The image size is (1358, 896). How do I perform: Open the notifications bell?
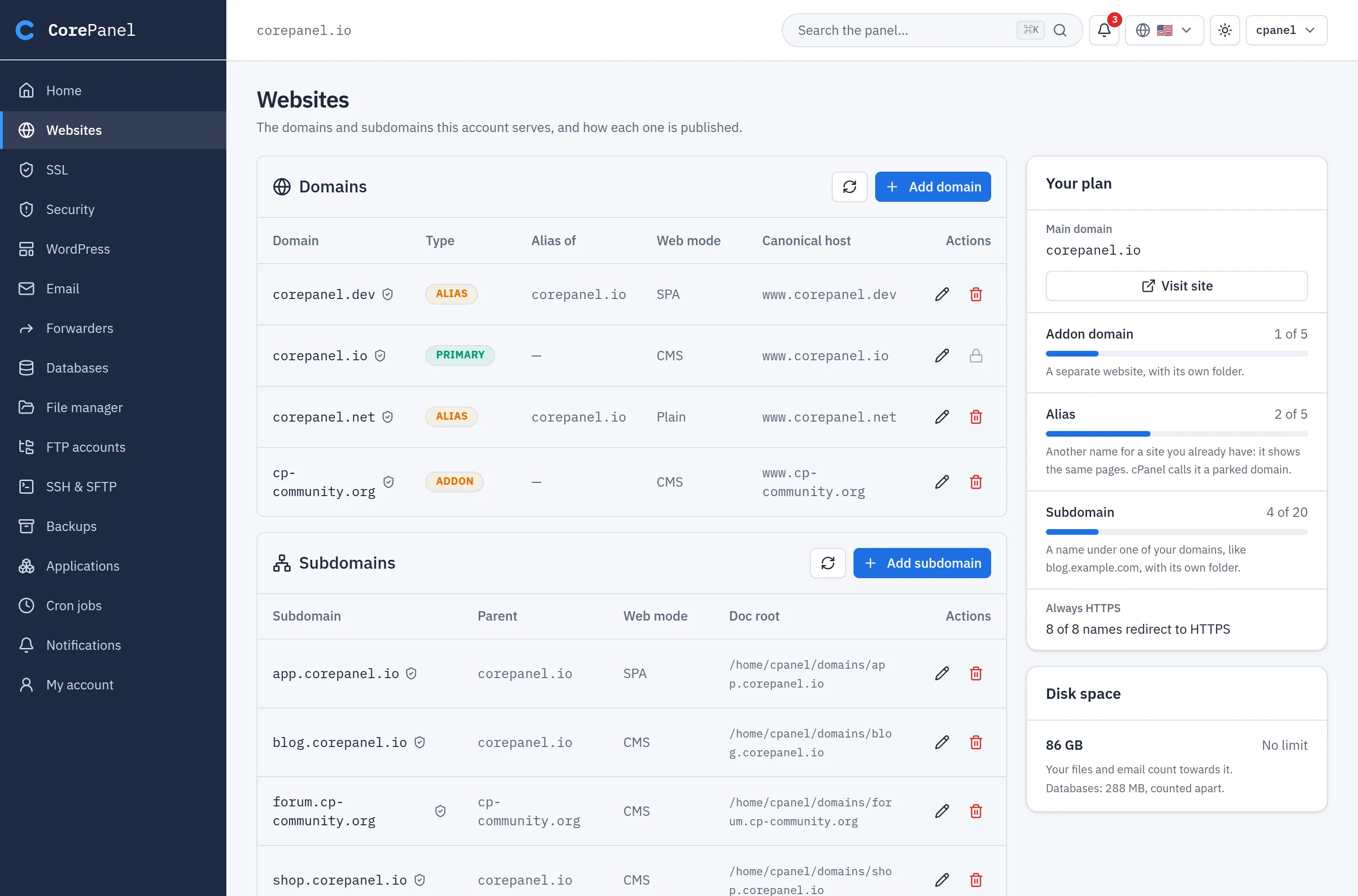click(1104, 30)
